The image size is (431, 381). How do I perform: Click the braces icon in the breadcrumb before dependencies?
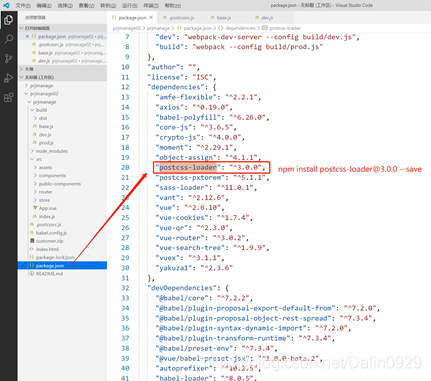click(220, 28)
